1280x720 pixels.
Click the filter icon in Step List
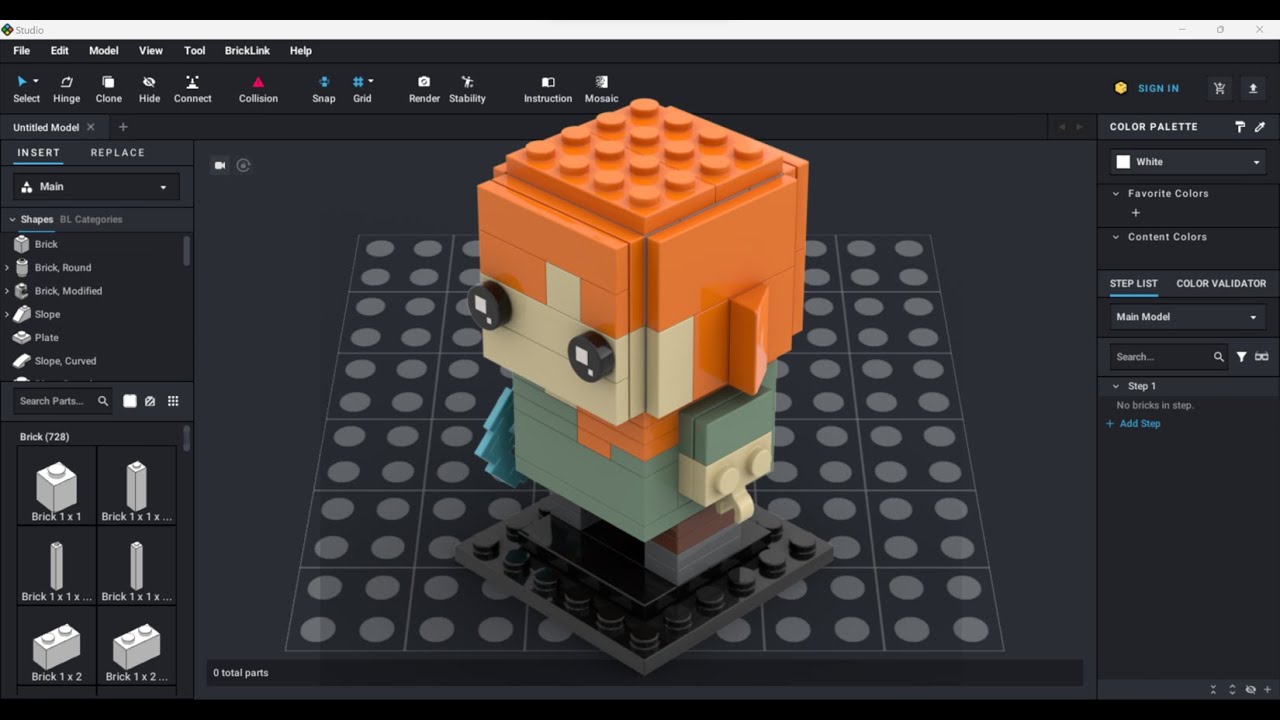(1241, 356)
